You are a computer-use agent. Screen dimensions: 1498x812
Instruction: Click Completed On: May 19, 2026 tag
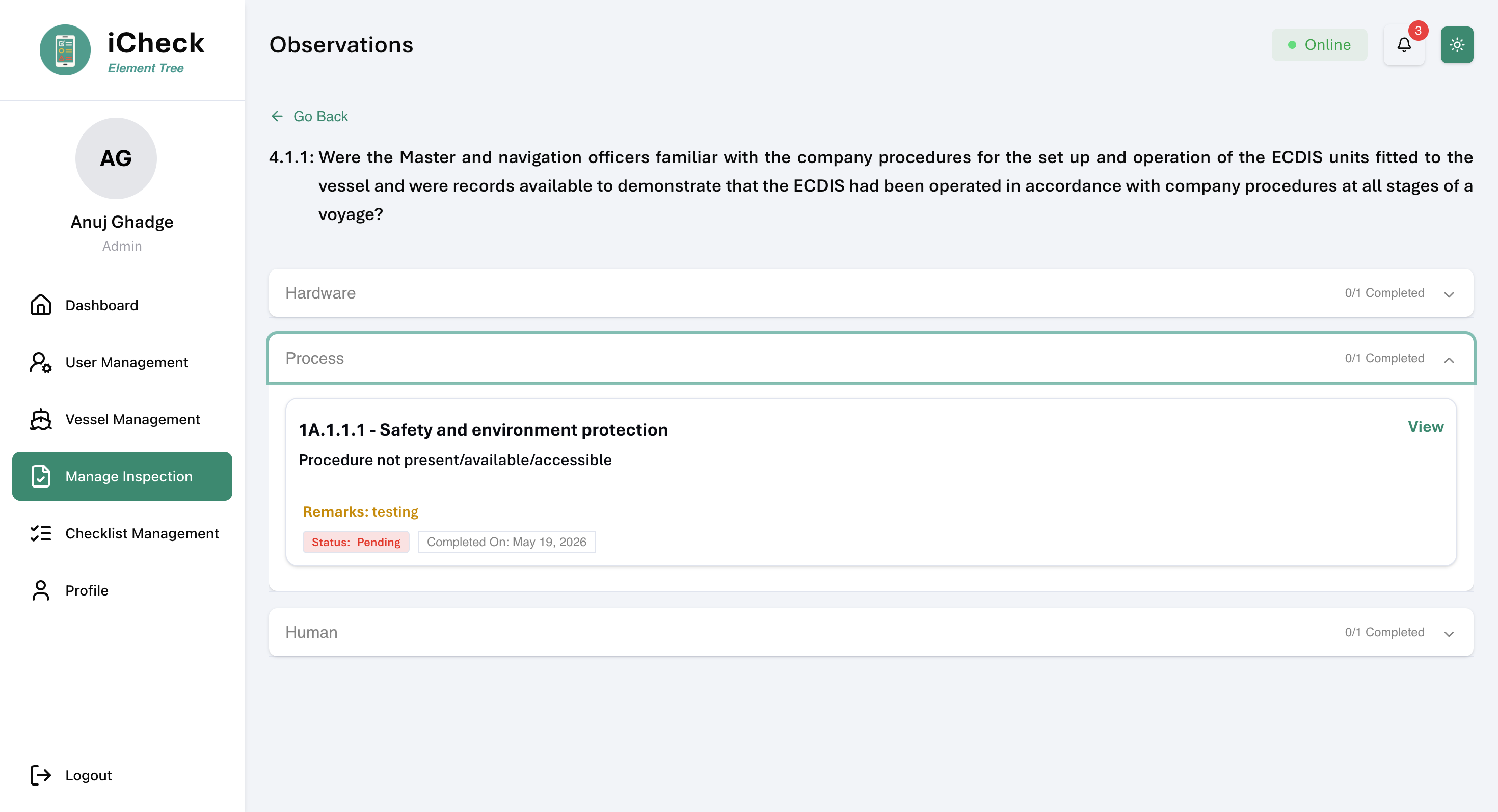[506, 542]
